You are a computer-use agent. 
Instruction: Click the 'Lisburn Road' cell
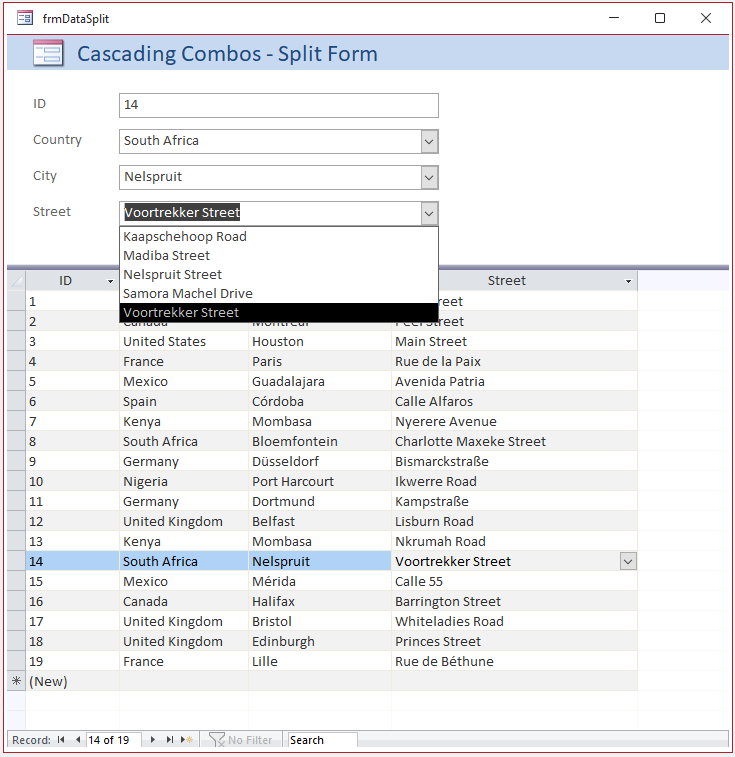coord(514,521)
